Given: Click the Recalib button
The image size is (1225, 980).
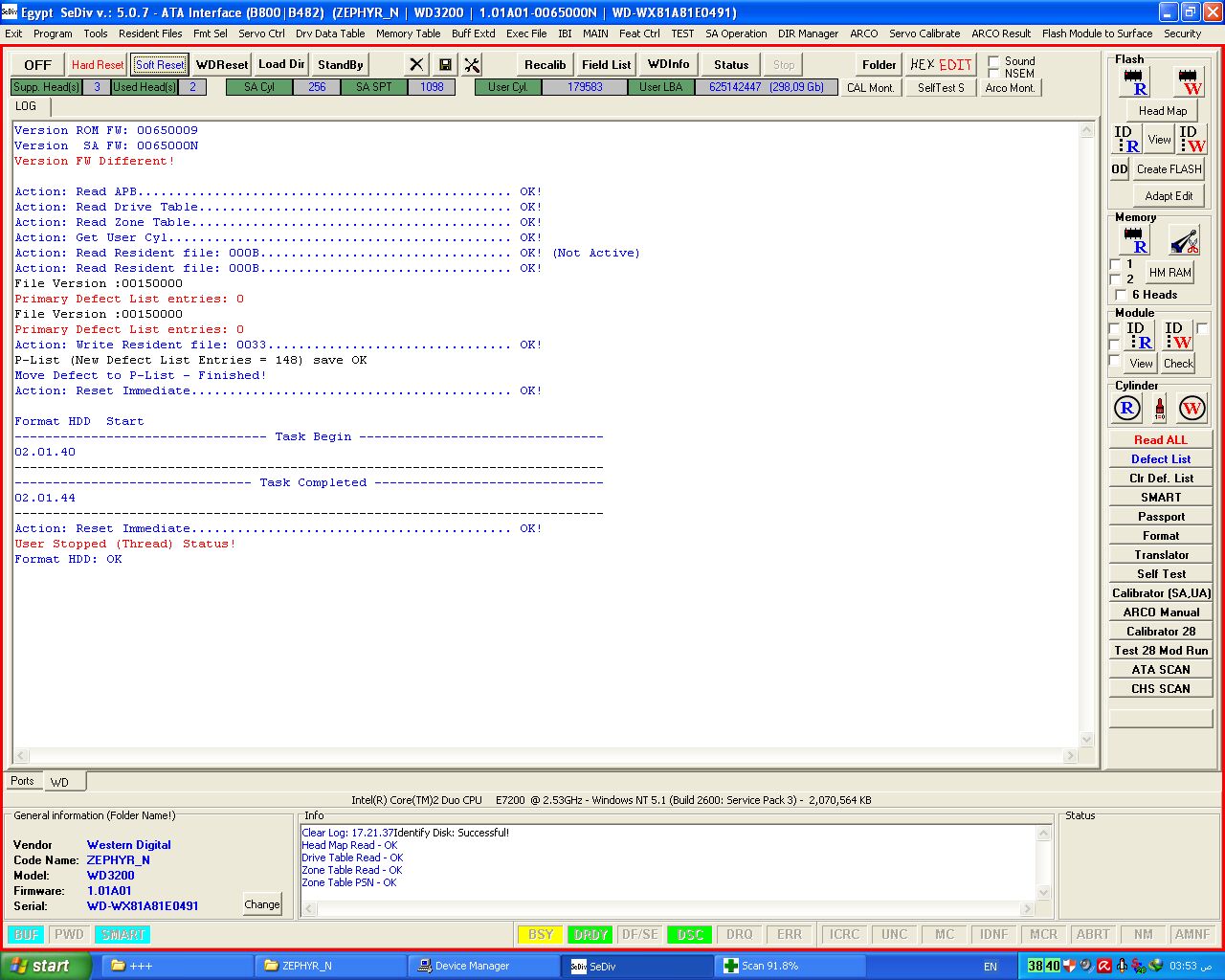Looking at the screenshot, I should coord(546,64).
